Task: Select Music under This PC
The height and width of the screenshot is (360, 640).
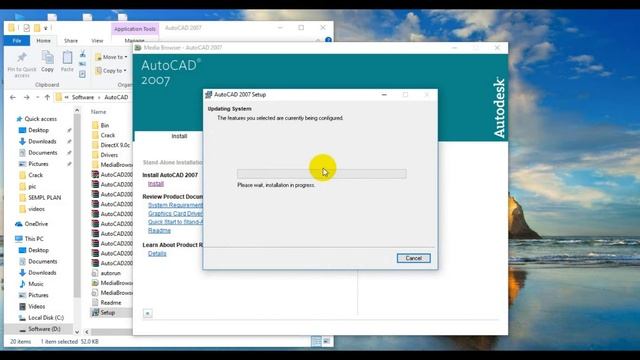Action: [x=36, y=284]
